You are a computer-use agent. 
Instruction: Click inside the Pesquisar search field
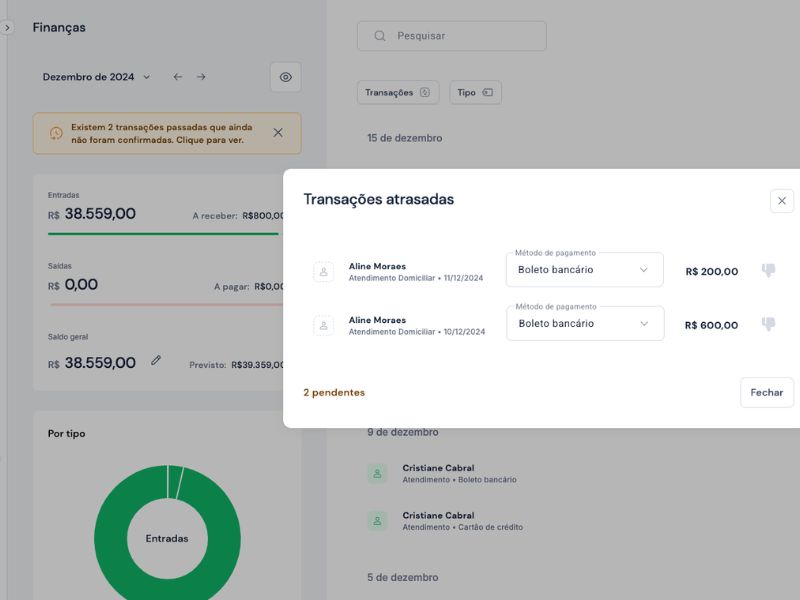pos(450,36)
